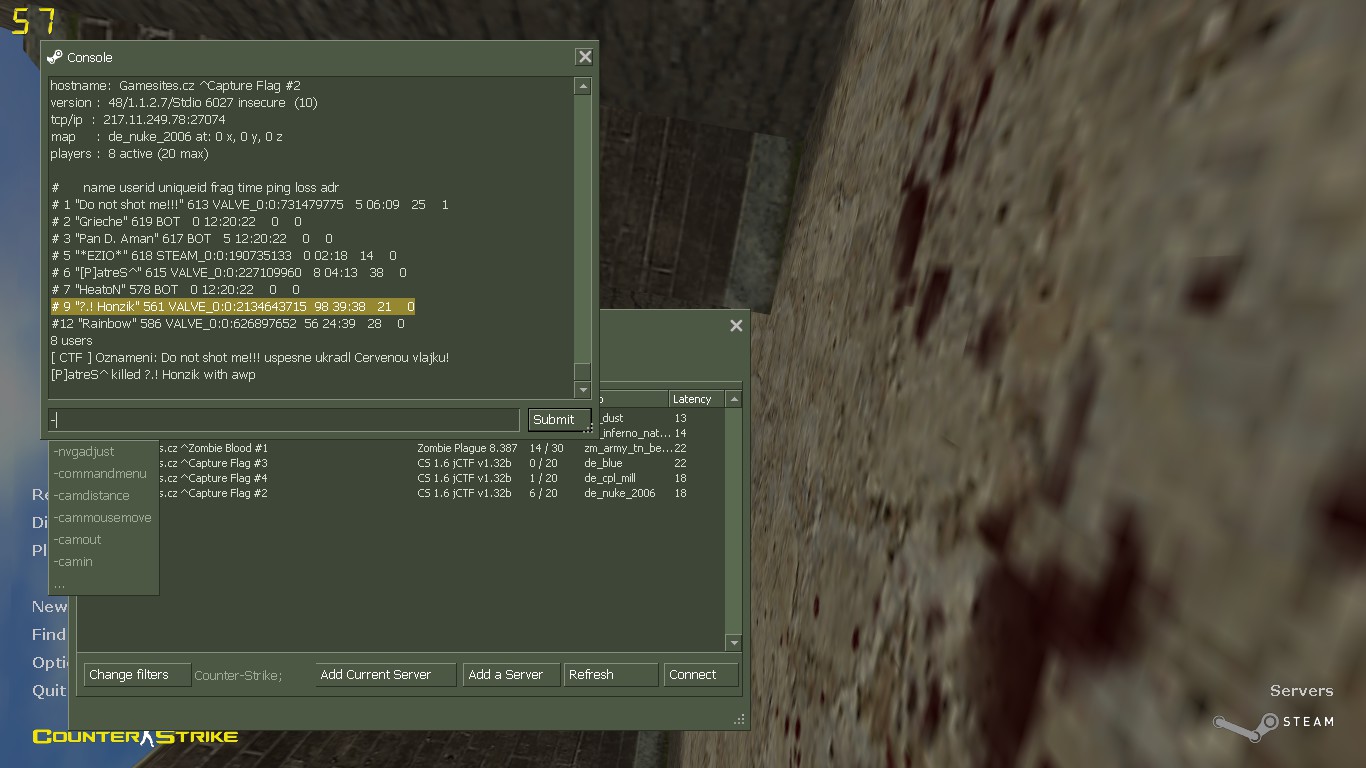Choose -commandmenu from suggestion list
The image size is (1366, 768).
tap(100, 474)
